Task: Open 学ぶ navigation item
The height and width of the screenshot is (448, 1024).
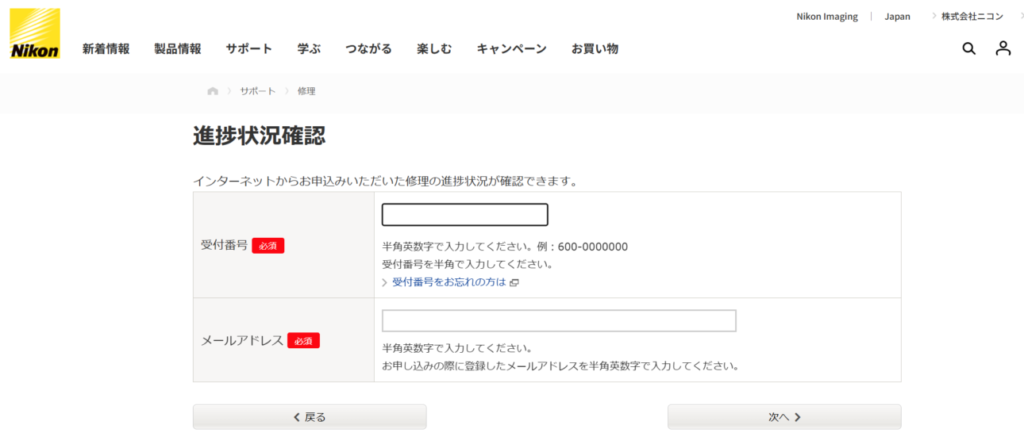Action: click(x=309, y=48)
